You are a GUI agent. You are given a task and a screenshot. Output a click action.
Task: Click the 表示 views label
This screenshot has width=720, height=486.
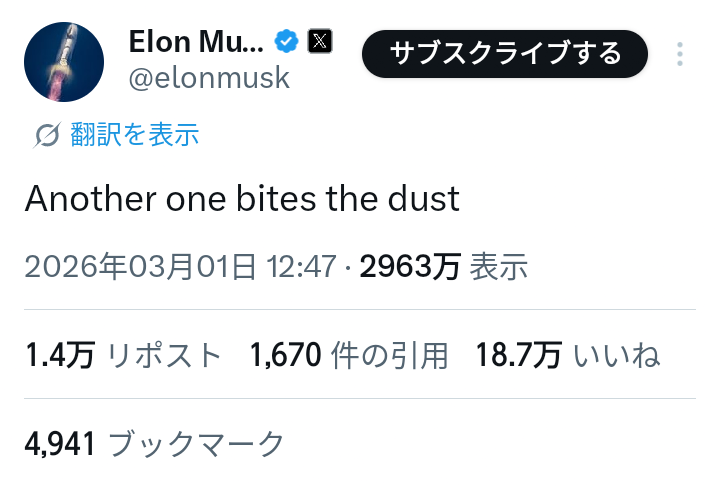click(x=498, y=266)
